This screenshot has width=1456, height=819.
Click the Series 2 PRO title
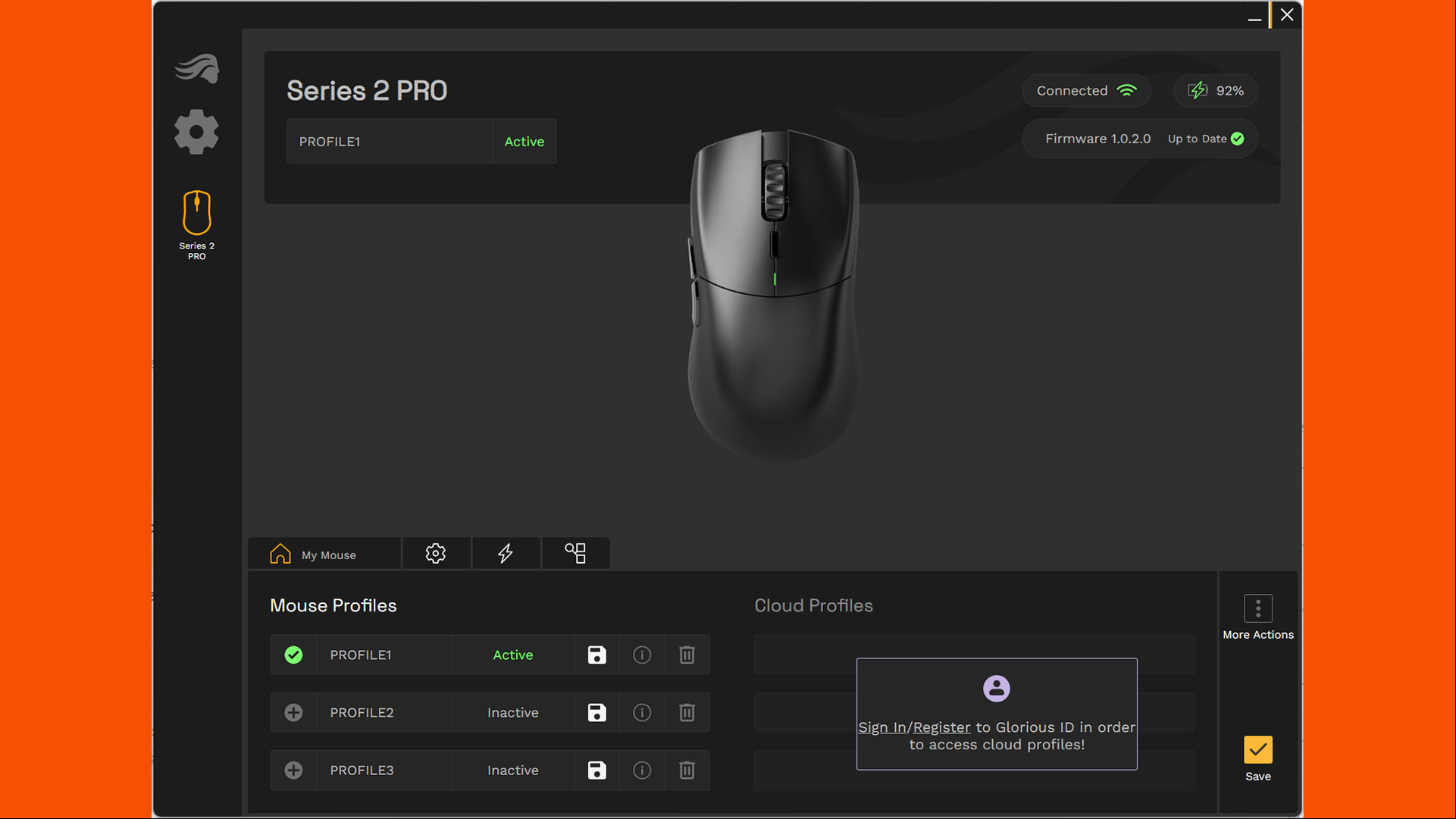(367, 91)
